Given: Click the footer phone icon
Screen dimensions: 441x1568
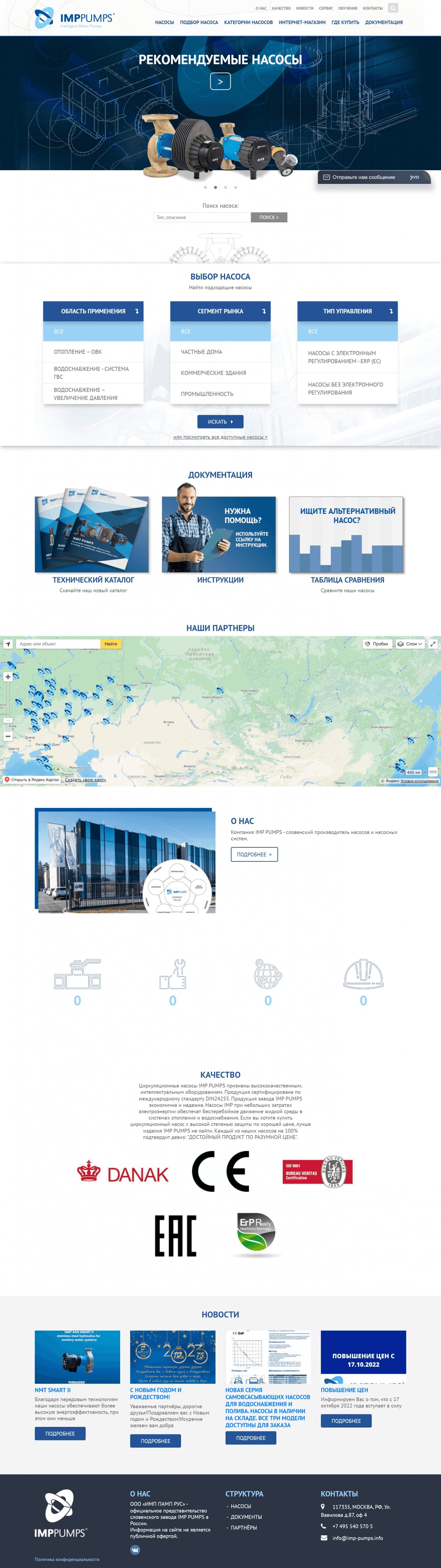Looking at the screenshot, I should coord(324,1526).
